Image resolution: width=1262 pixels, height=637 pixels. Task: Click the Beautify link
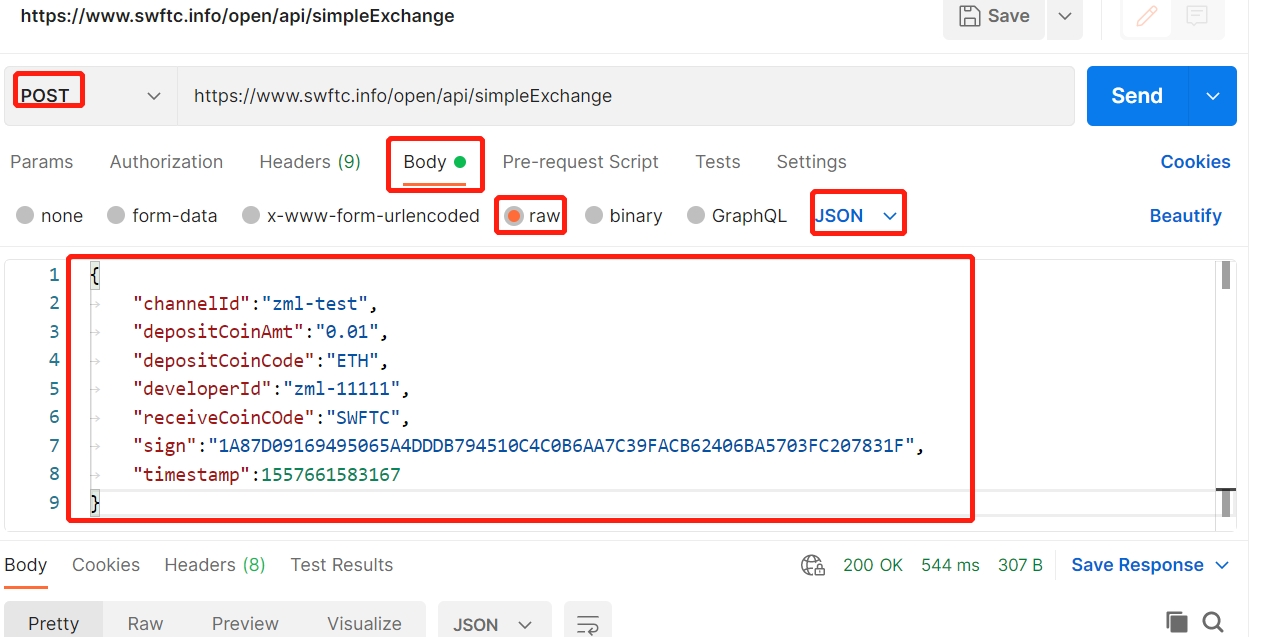(x=1185, y=216)
